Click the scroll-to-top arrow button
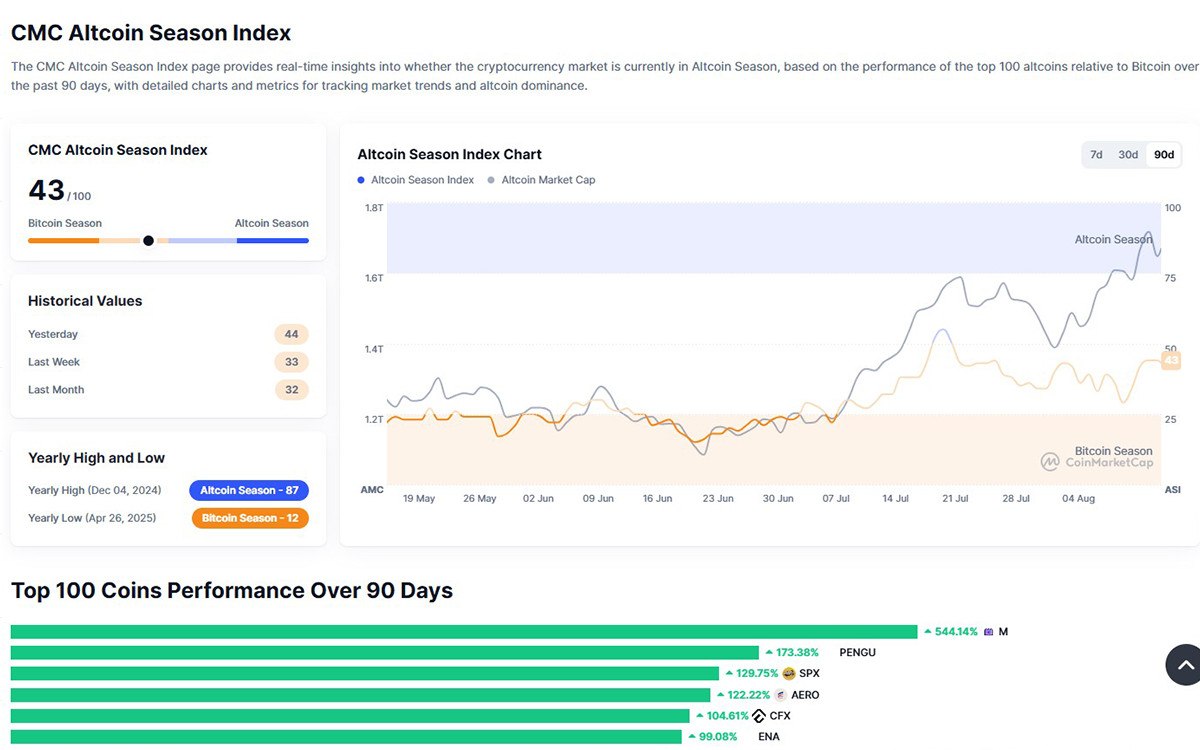This screenshot has width=1200, height=750. [1184, 665]
